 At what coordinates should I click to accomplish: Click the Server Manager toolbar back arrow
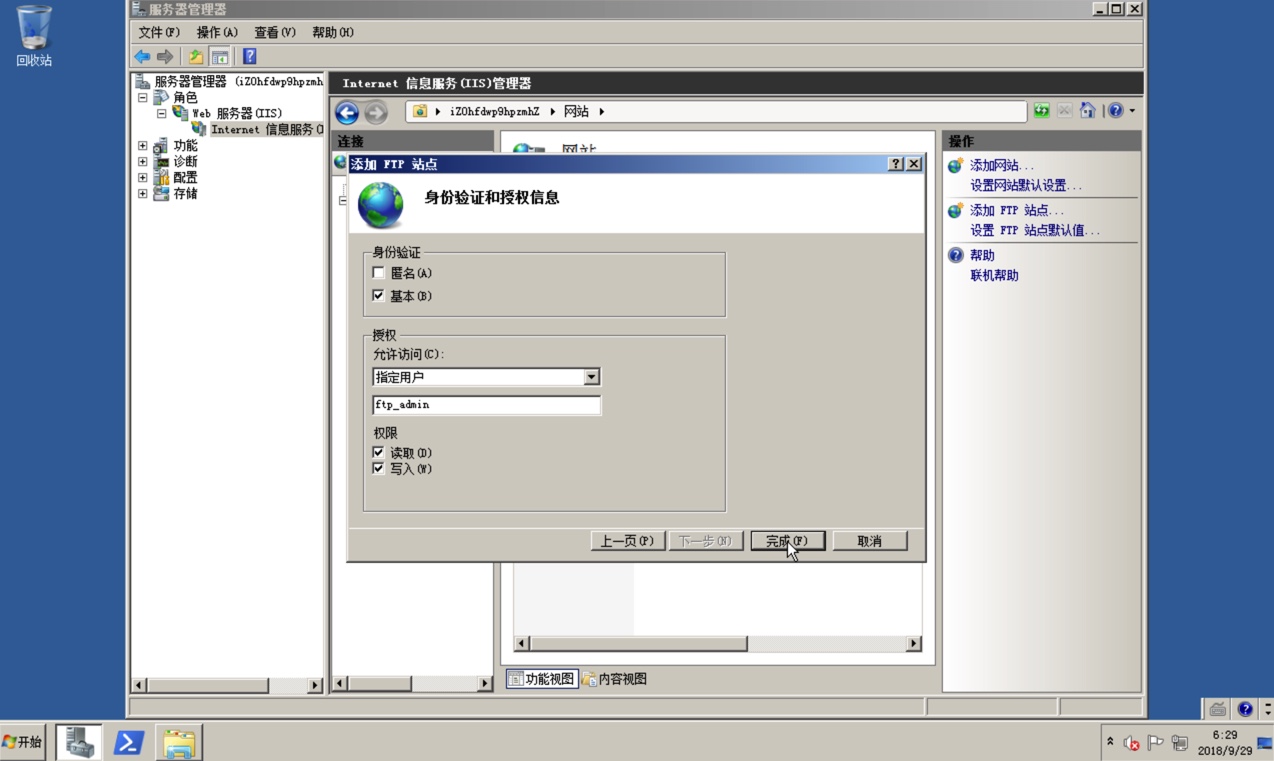[x=142, y=57]
